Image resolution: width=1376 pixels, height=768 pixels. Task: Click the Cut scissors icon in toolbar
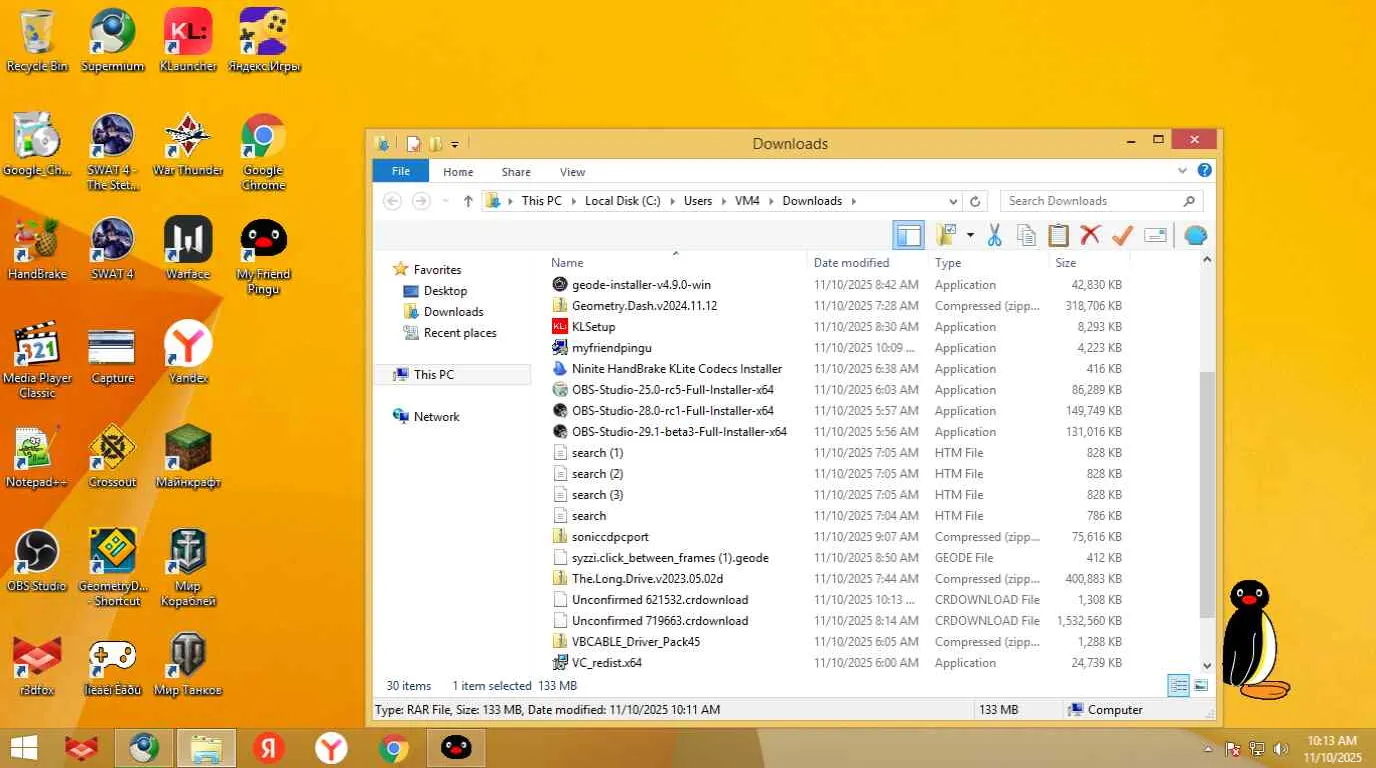(994, 235)
